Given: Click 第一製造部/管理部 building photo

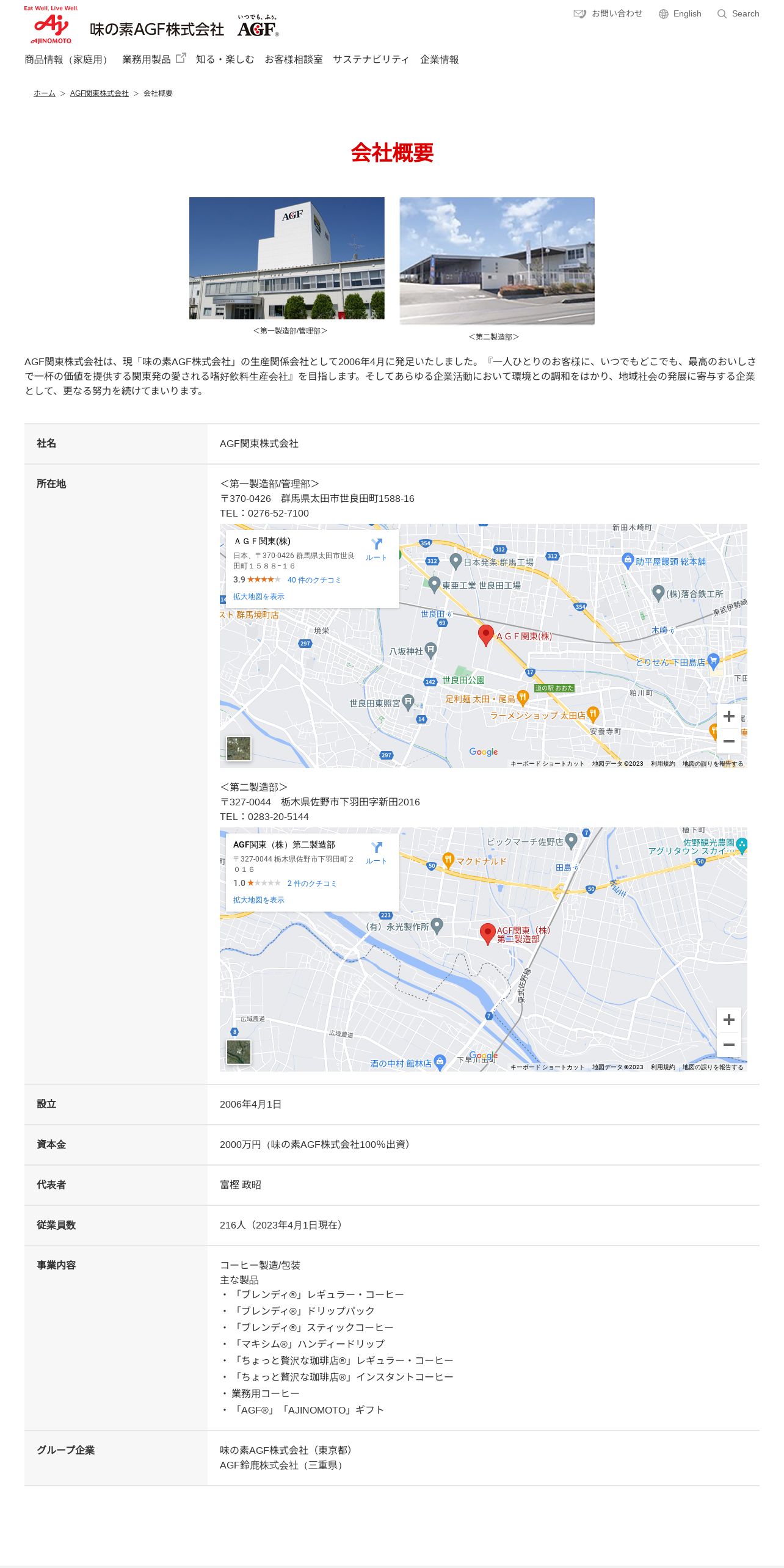Looking at the screenshot, I should click(x=287, y=258).
